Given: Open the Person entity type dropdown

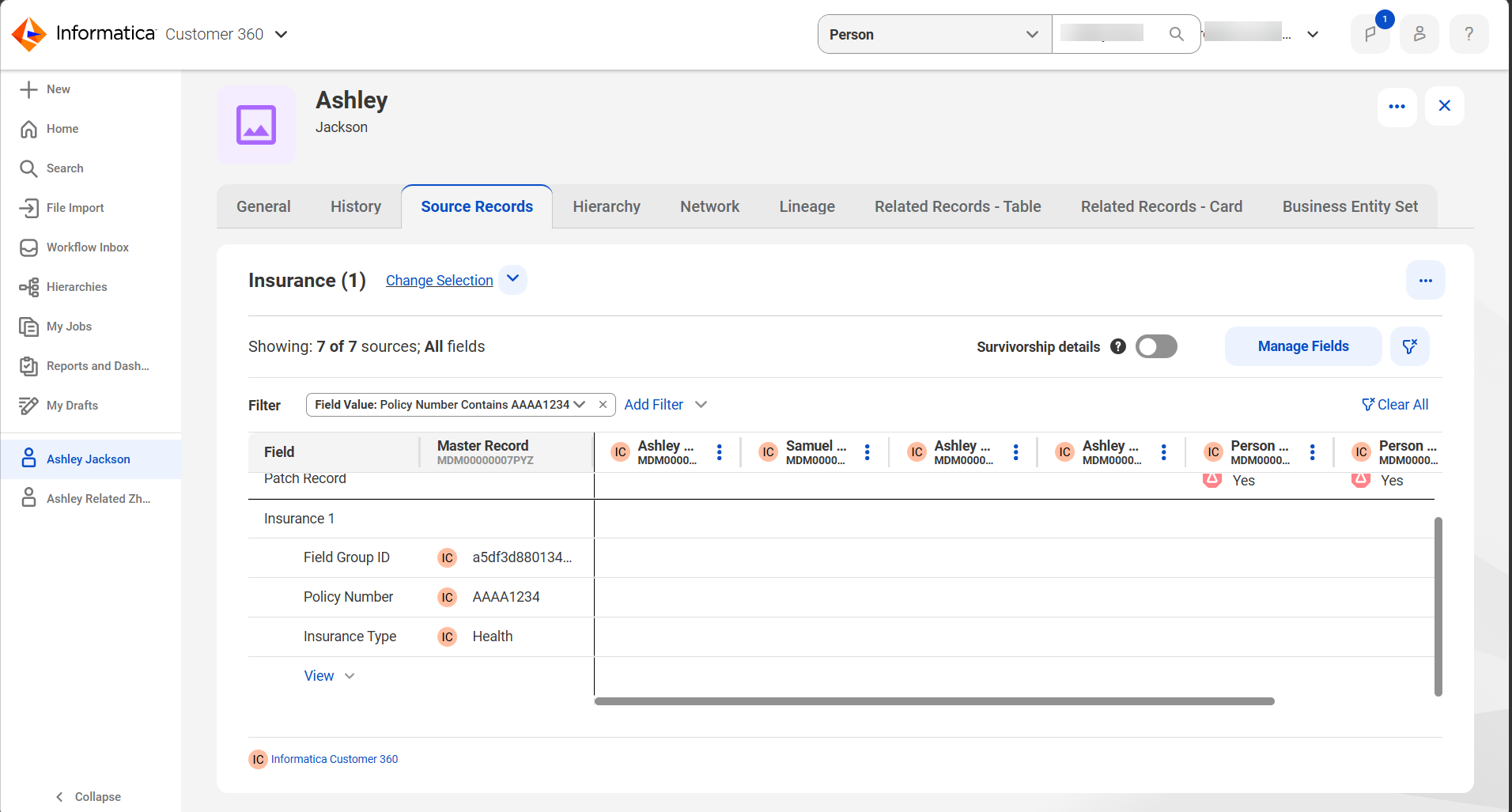Looking at the screenshot, I should [935, 34].
